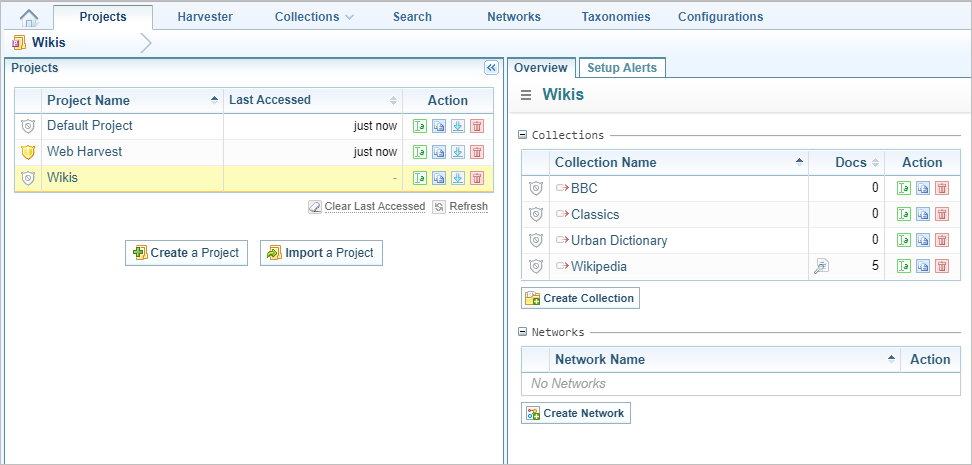Delete the Web Harvest project
Viewport: 972px width, 465px height.
pyautogui.click(x=476, y=152)
